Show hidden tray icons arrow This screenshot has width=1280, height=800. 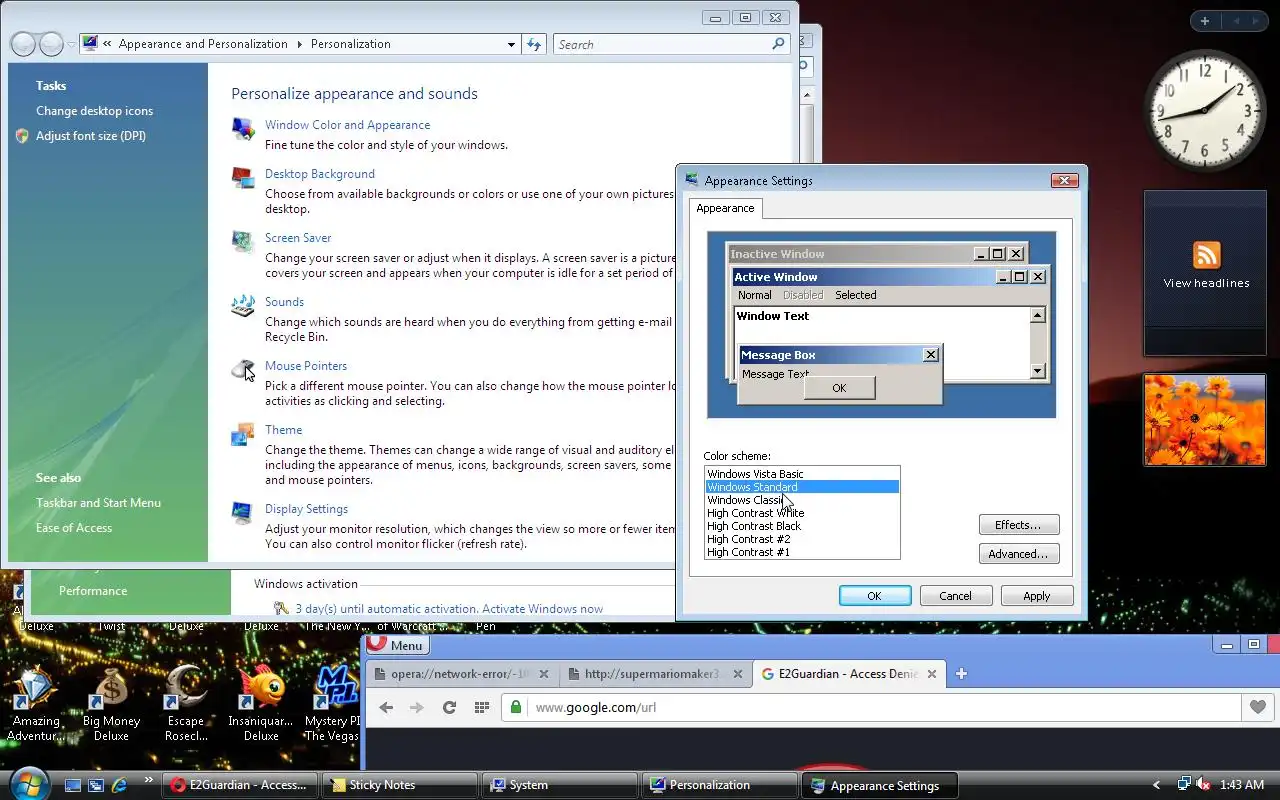coord(1157,785)
